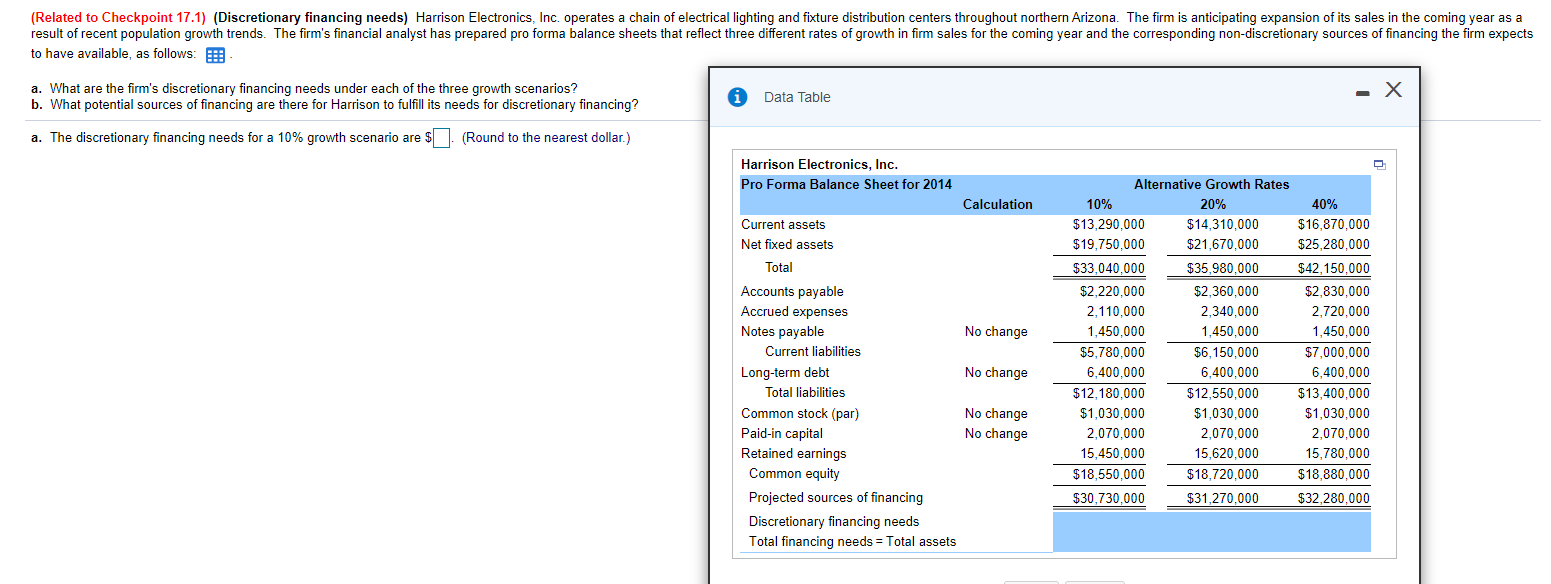This screenshot has width=1551, height=584.
Task: Click the Accrued expenses row label
Action: point(794,312)
